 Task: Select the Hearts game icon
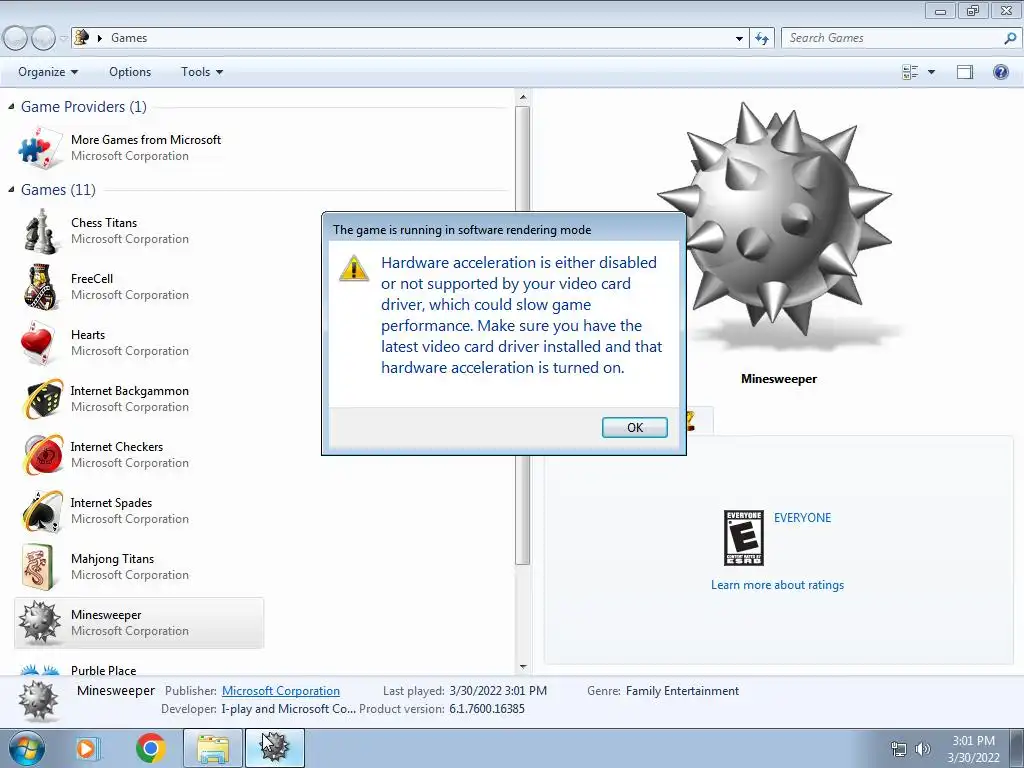[x=38, y=343]
